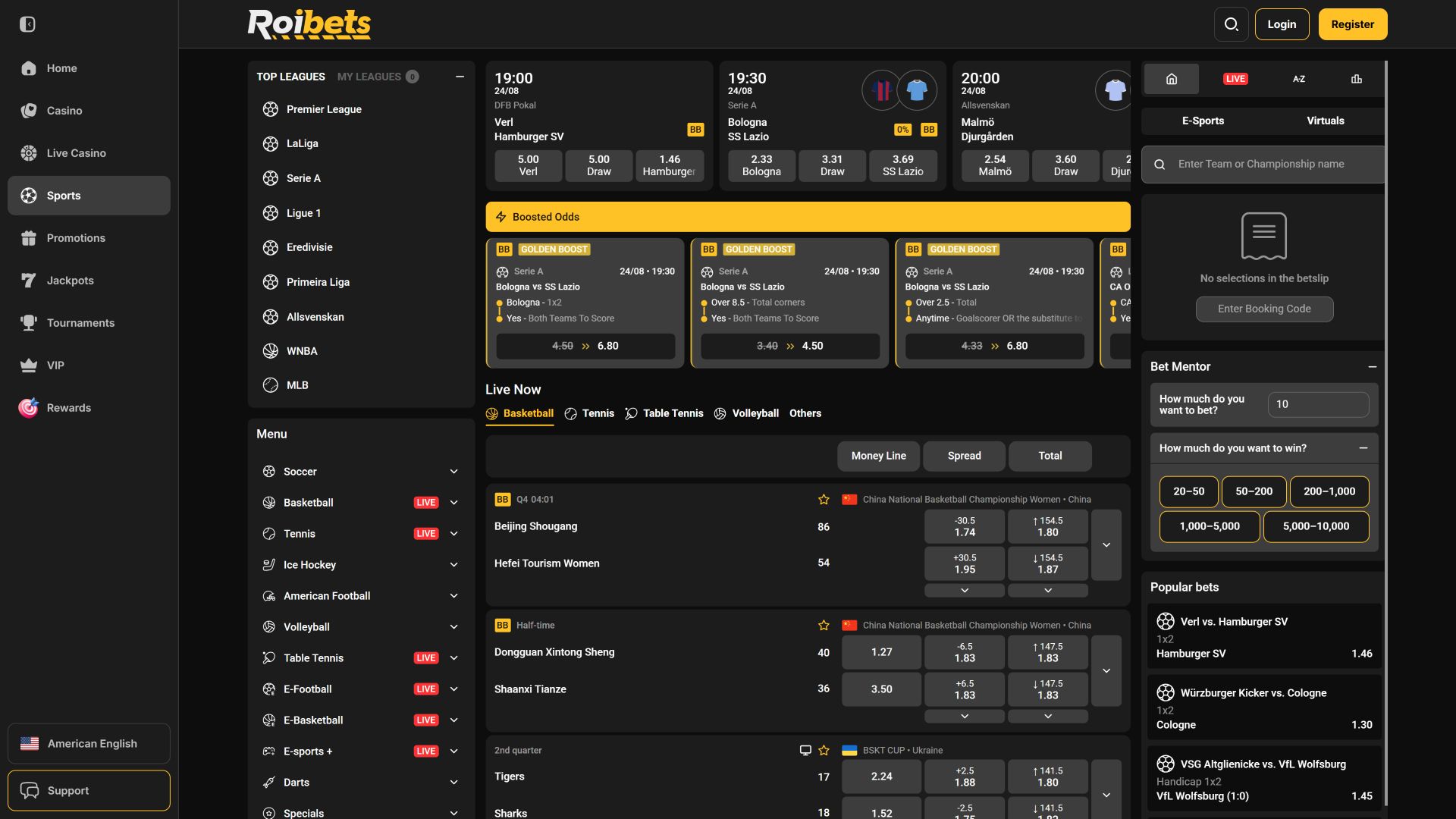Click the Register button
Image resolution: width=1456 pixels, height=819 pixels.
[1353, 24]
